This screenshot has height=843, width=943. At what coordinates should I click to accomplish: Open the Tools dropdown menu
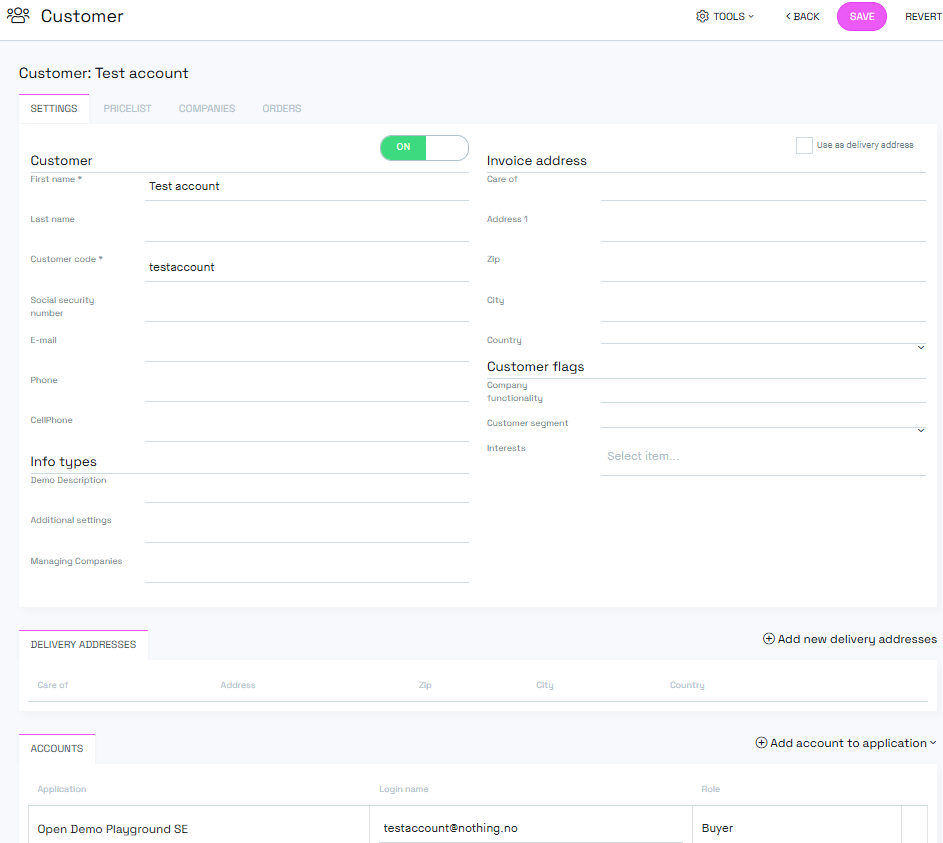(x=726, y=17)
